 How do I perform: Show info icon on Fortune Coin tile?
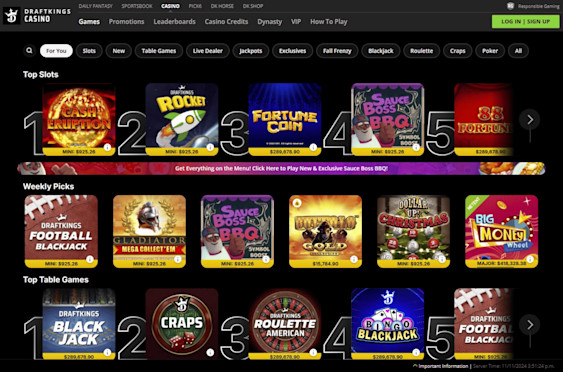[313, 147]
